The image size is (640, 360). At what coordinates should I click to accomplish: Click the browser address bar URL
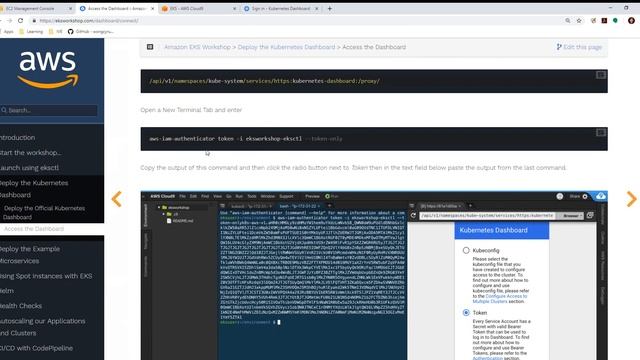click(x=89, y=20)
